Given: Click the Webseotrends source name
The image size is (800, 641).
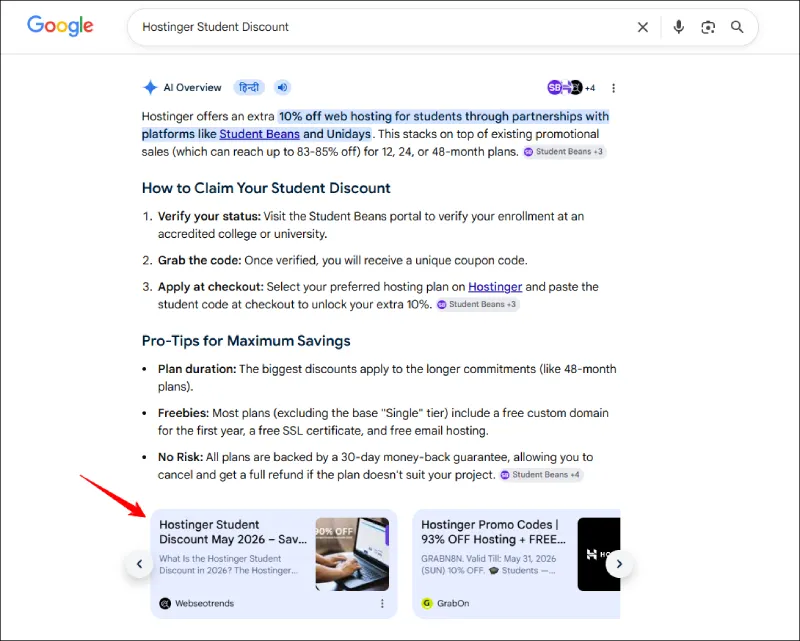Looking at the screenshot, I should (205, 603).
